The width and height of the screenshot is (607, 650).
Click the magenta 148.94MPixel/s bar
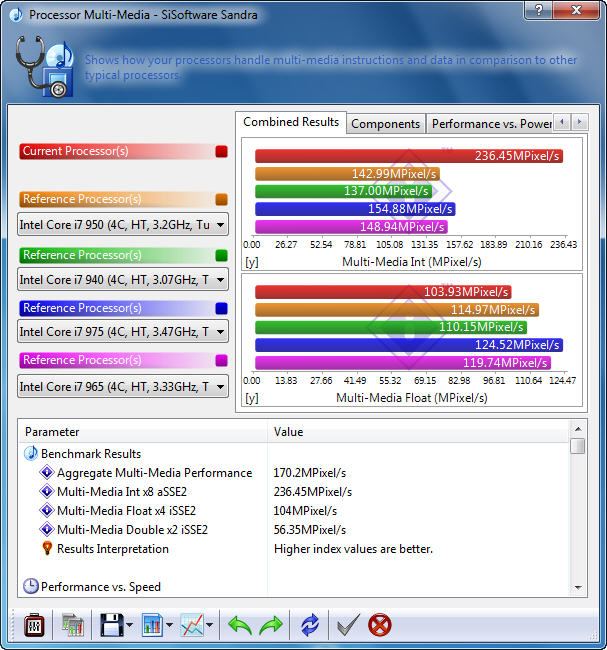[352, 227]
